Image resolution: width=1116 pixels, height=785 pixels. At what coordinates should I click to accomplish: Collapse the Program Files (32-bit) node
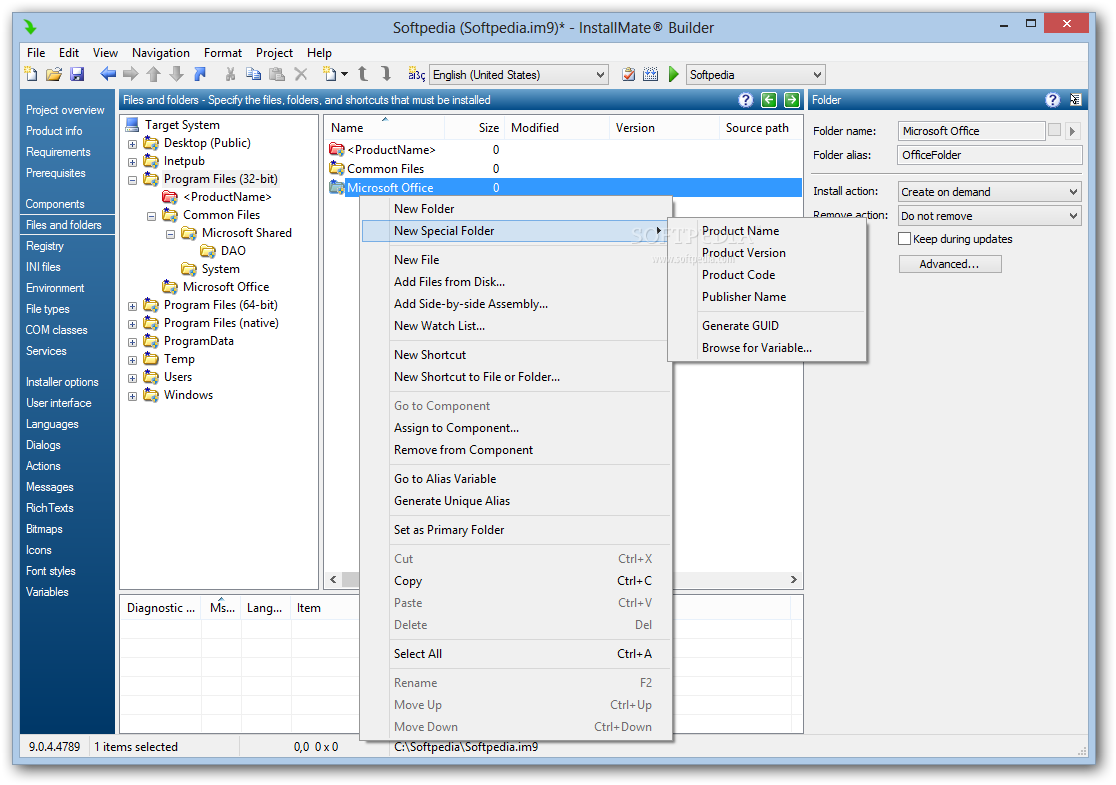(x=132, y=180)
